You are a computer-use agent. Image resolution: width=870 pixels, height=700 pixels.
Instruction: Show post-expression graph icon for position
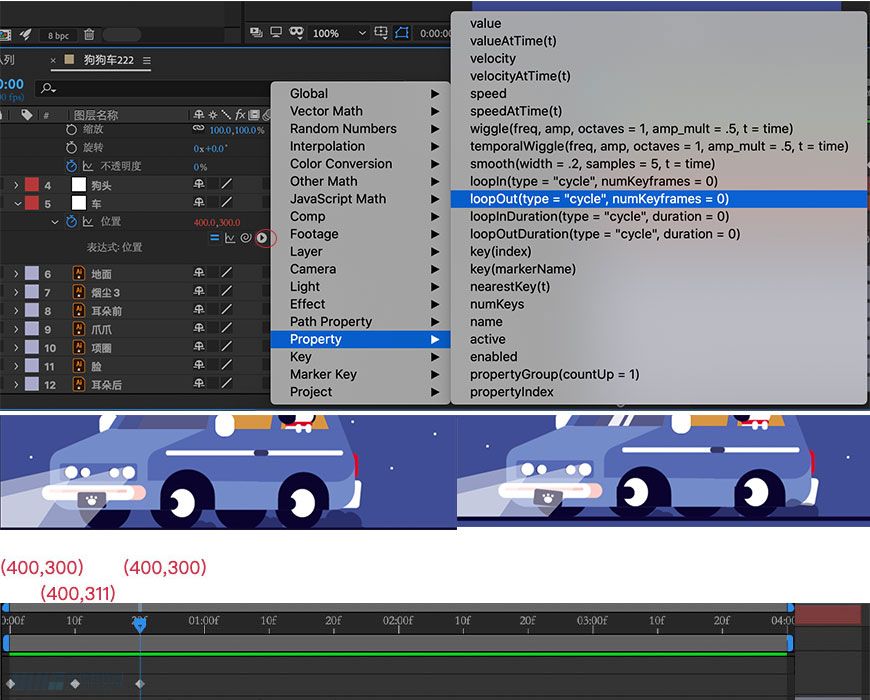click(x=230, y=238)
